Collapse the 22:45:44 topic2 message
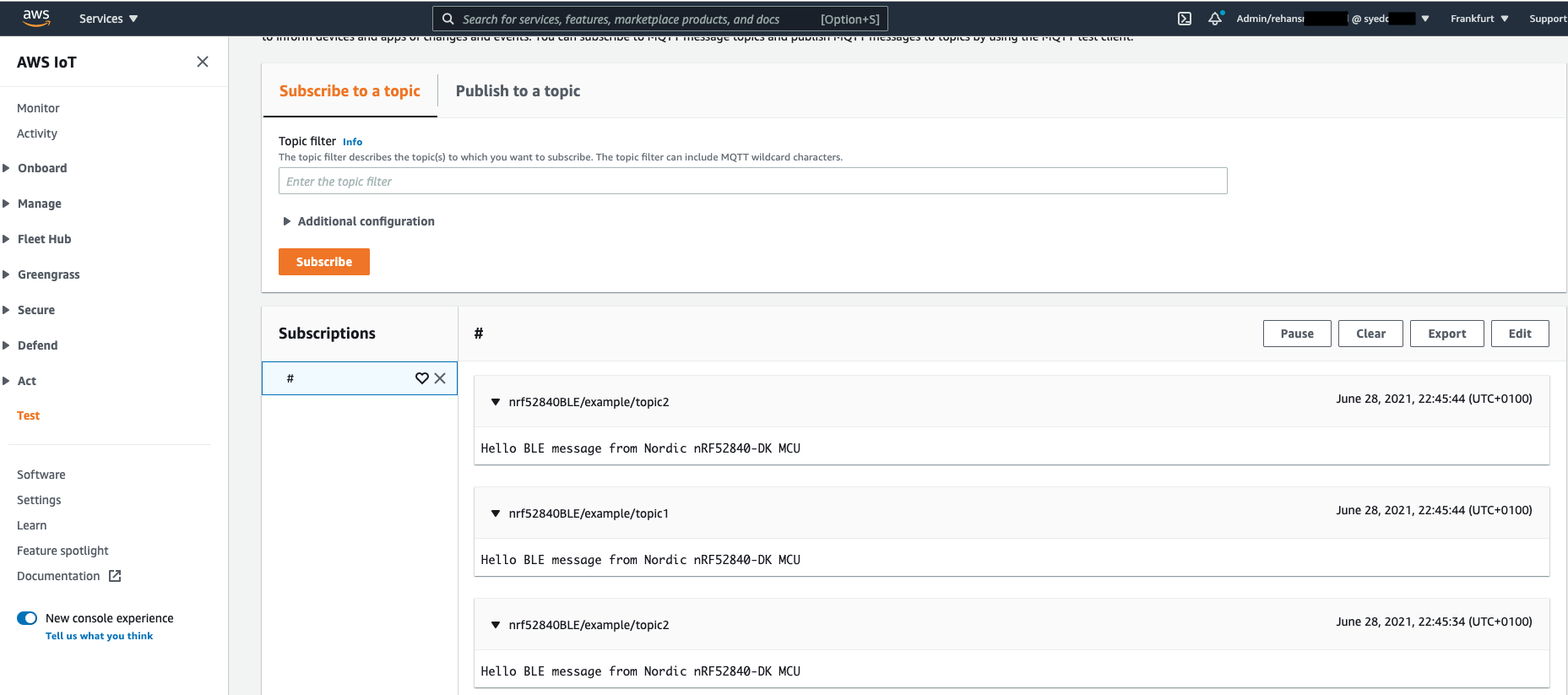Screen dimensions: 1568x695 point(496,402)
